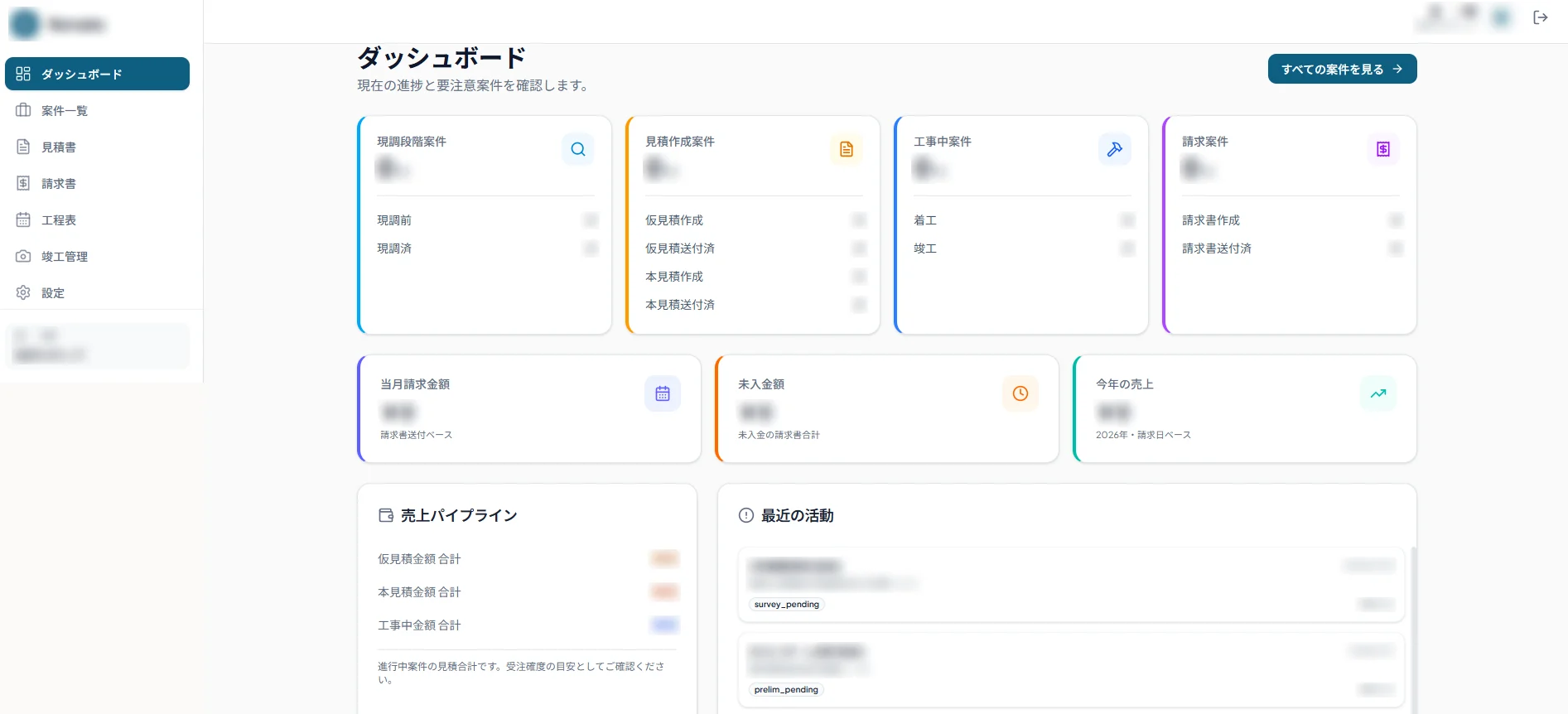Click the receipt icon on the 請求案件 card
1568x714 pixels.
point(1383,149)
